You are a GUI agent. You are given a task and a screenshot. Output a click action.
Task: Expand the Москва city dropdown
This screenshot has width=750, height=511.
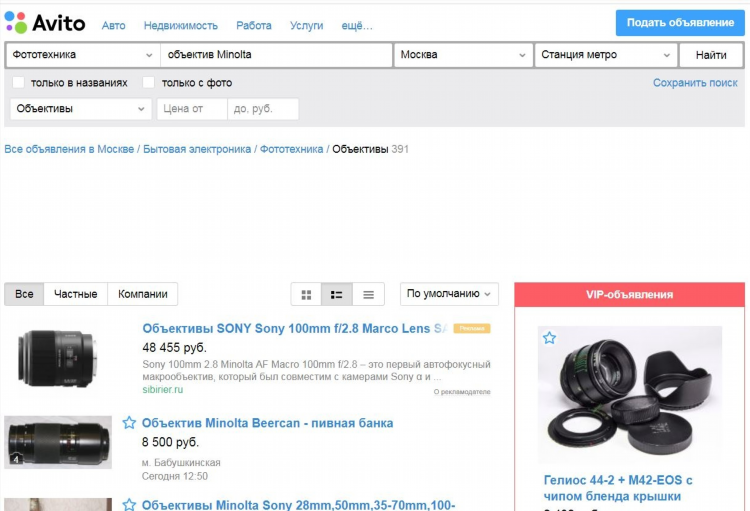coord(463,55)
